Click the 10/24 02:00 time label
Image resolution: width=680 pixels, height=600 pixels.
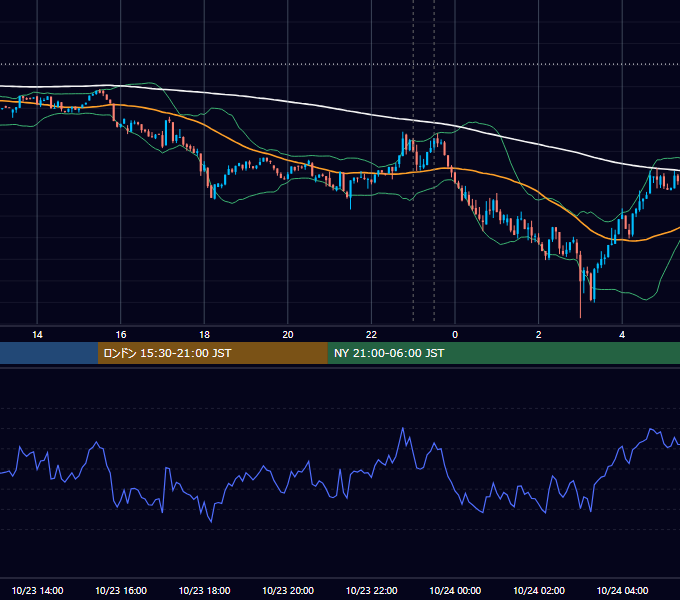click(539, 590)
